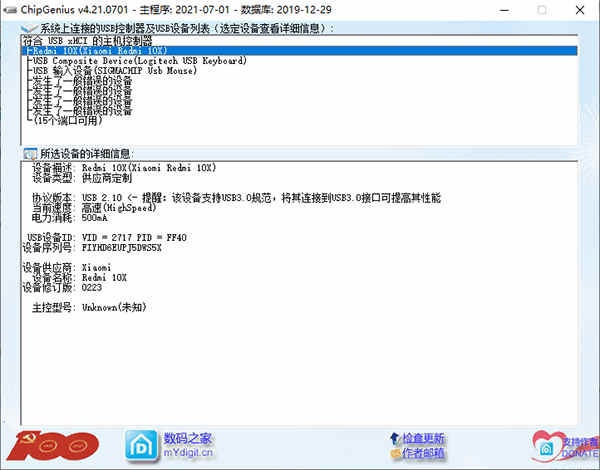Click the 支持作者 DONATE link
This screenshot has width=600, height=470.
[x=579, y=447]
